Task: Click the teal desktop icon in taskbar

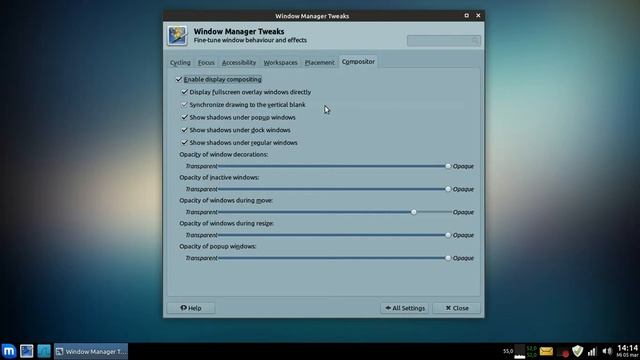Action: pos(44,351)
